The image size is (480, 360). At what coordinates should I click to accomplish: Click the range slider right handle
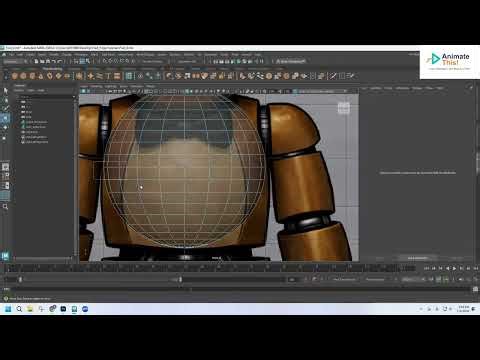(x=180, y=279)
